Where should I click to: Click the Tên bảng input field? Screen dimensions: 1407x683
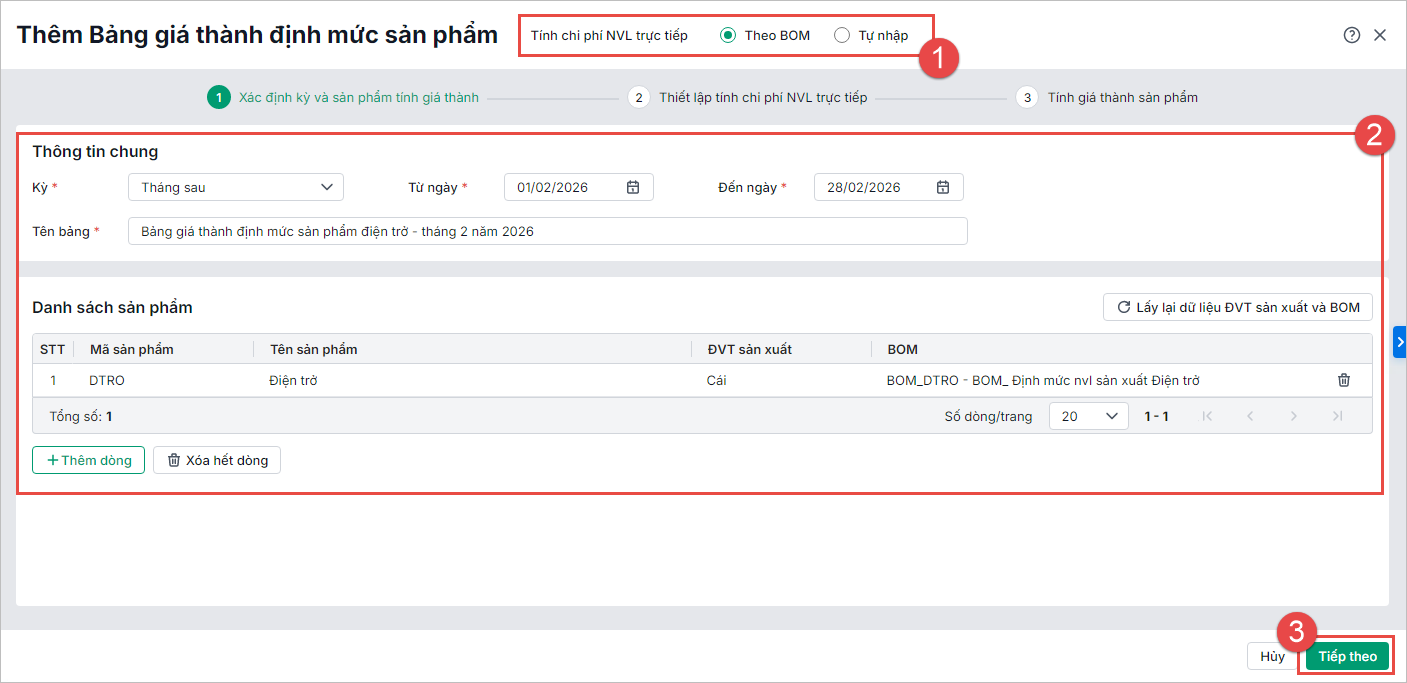[x=548, y=231]
